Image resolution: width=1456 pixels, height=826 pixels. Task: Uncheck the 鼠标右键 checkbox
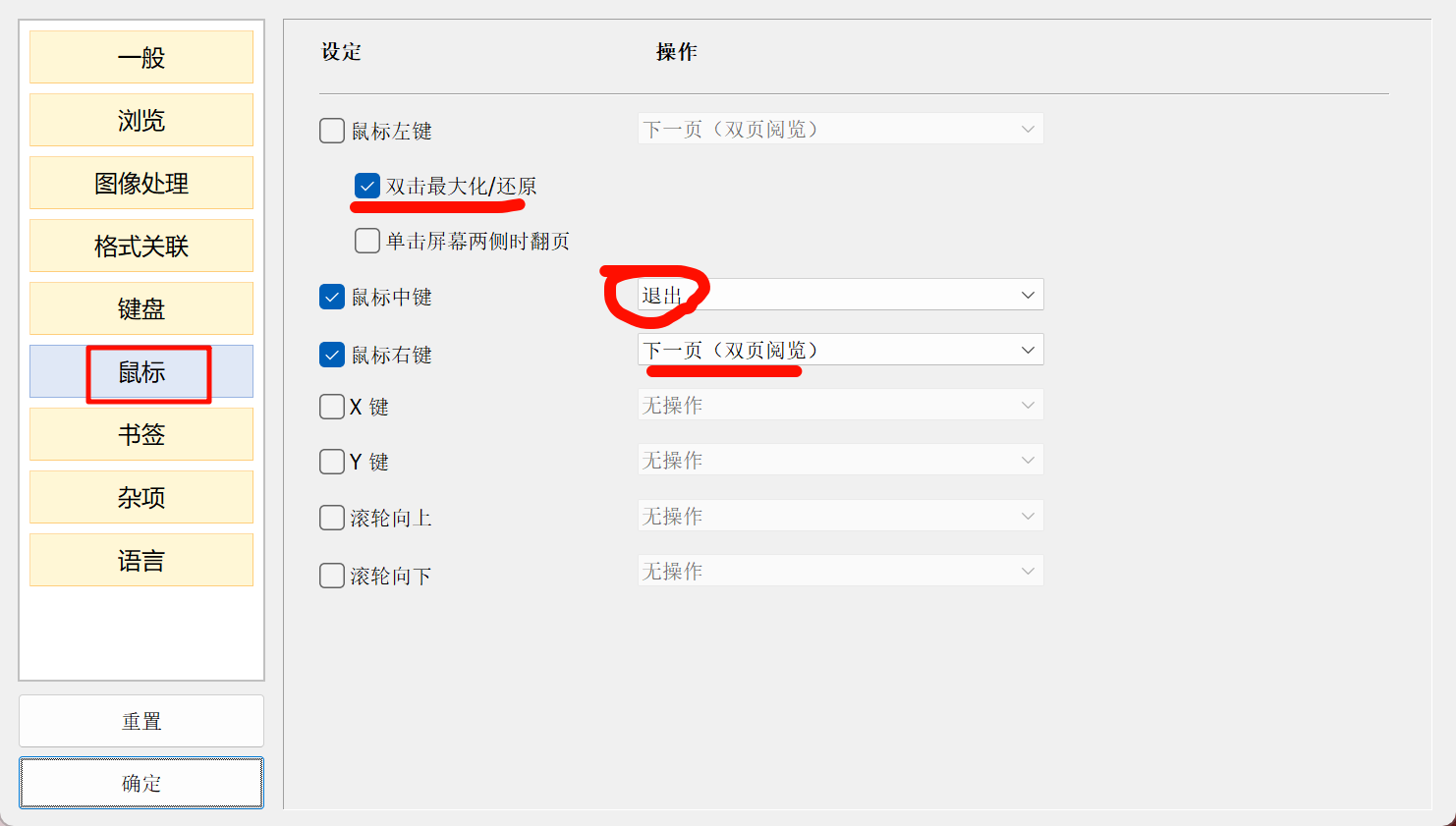pyautogui.click(x=332, y=355)
